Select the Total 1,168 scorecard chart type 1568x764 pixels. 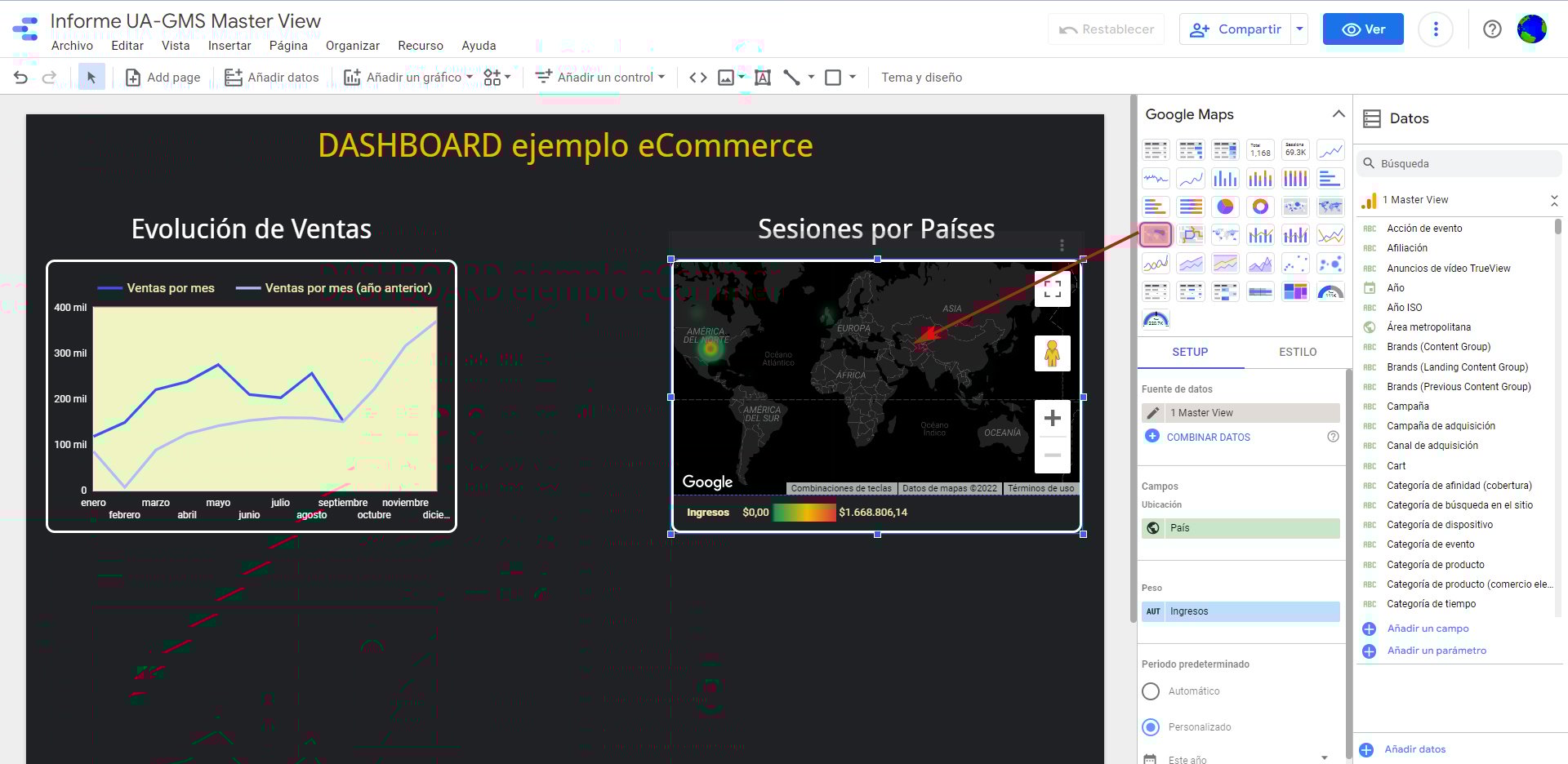point(1260,150)
